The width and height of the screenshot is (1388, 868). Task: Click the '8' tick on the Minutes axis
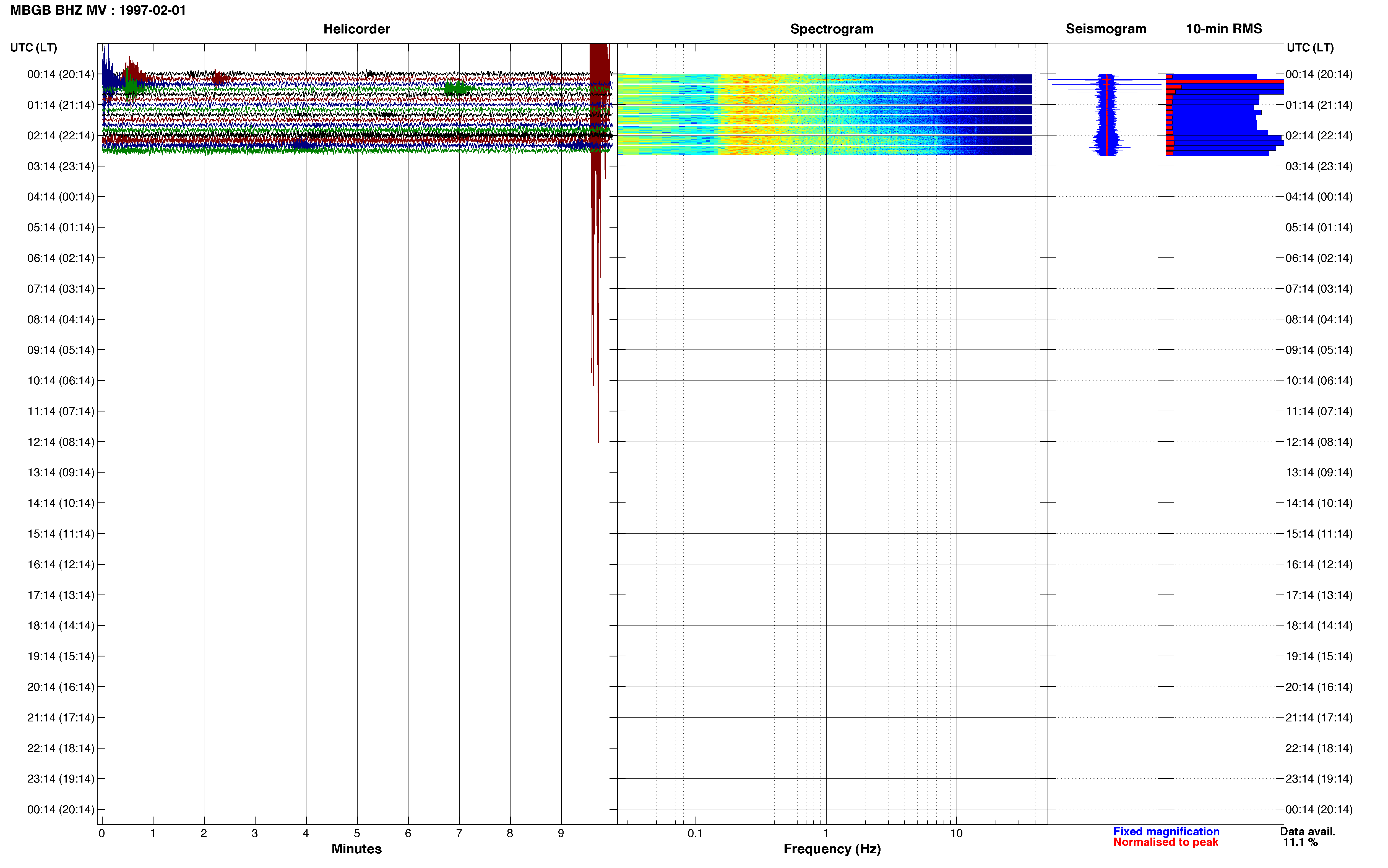(x=510, y=833)
